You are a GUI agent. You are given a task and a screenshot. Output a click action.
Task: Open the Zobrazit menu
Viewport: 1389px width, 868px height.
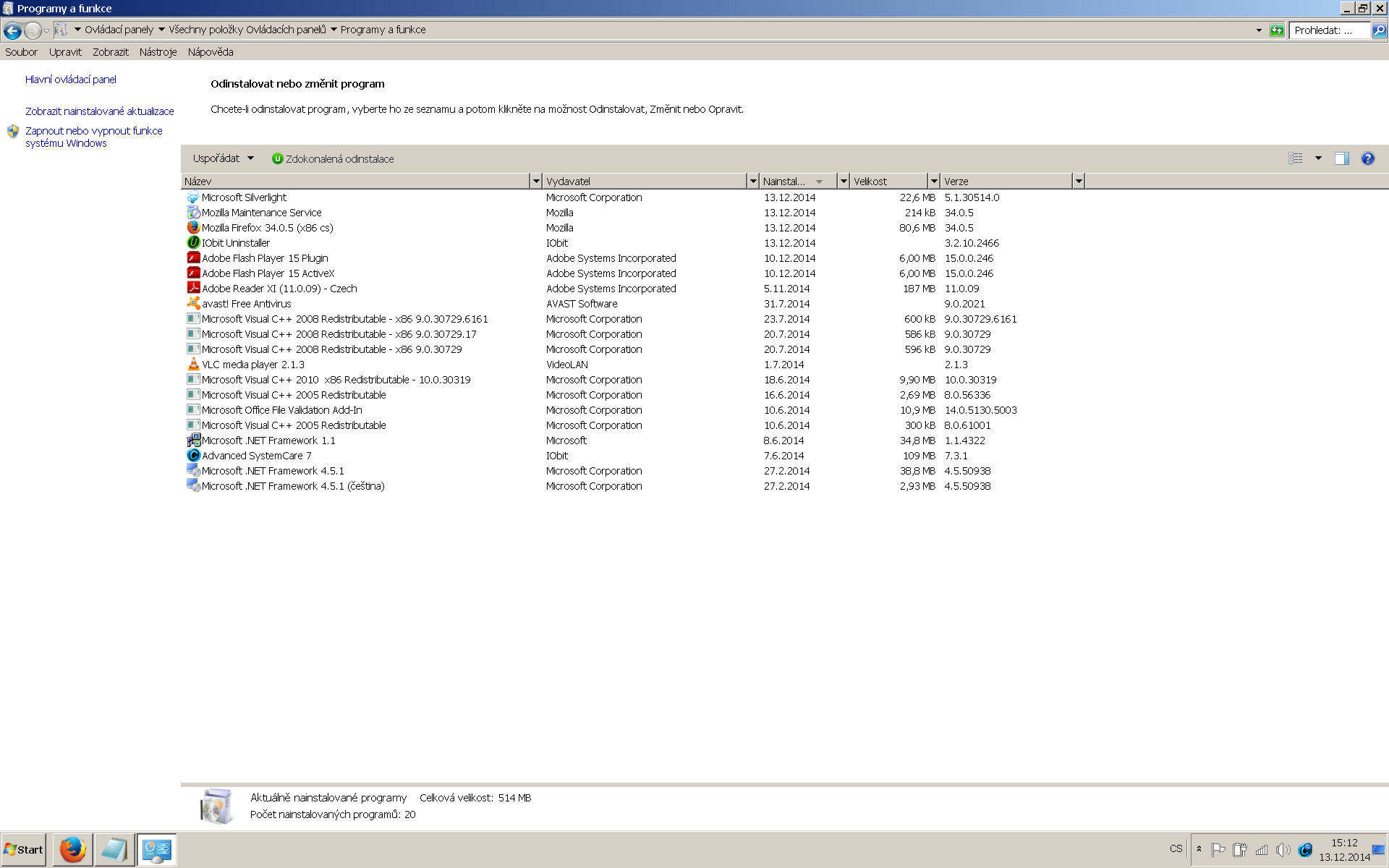click(x=110, y=52)
